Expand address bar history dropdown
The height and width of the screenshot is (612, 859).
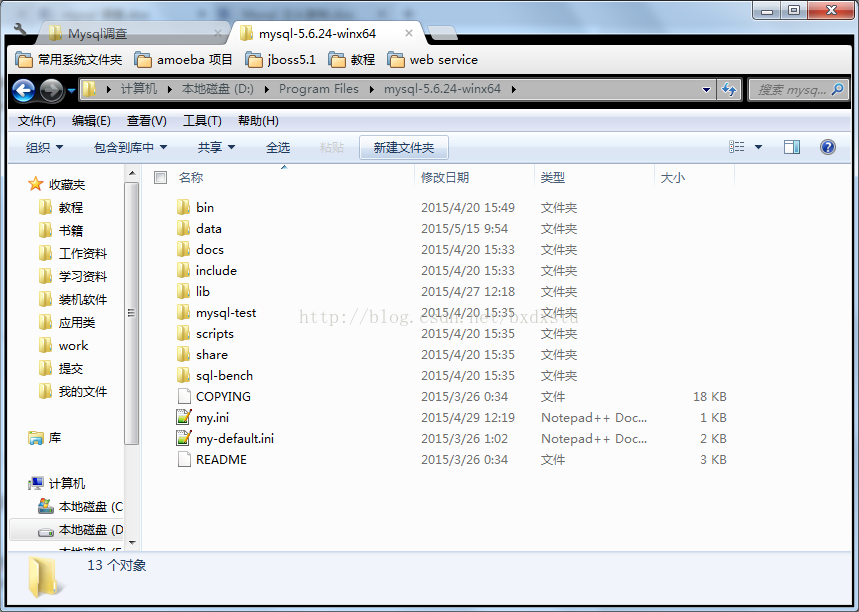[x=706, y=90]
